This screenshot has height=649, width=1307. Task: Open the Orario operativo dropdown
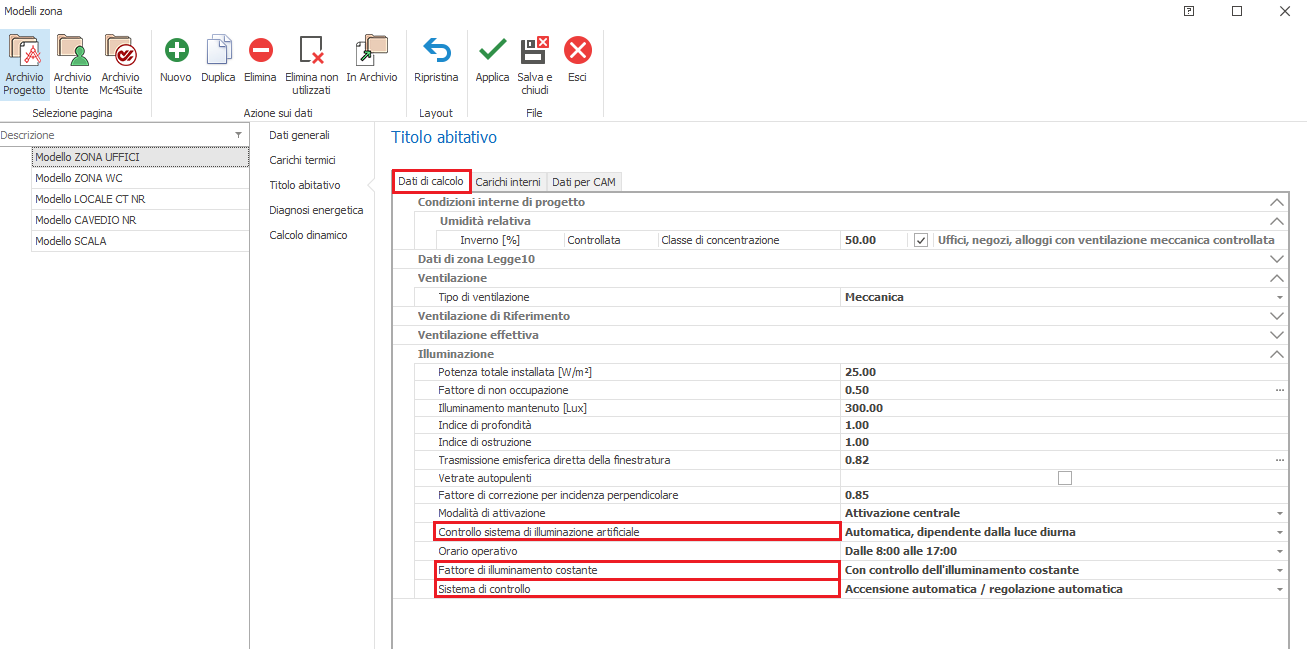point(1278,551)
